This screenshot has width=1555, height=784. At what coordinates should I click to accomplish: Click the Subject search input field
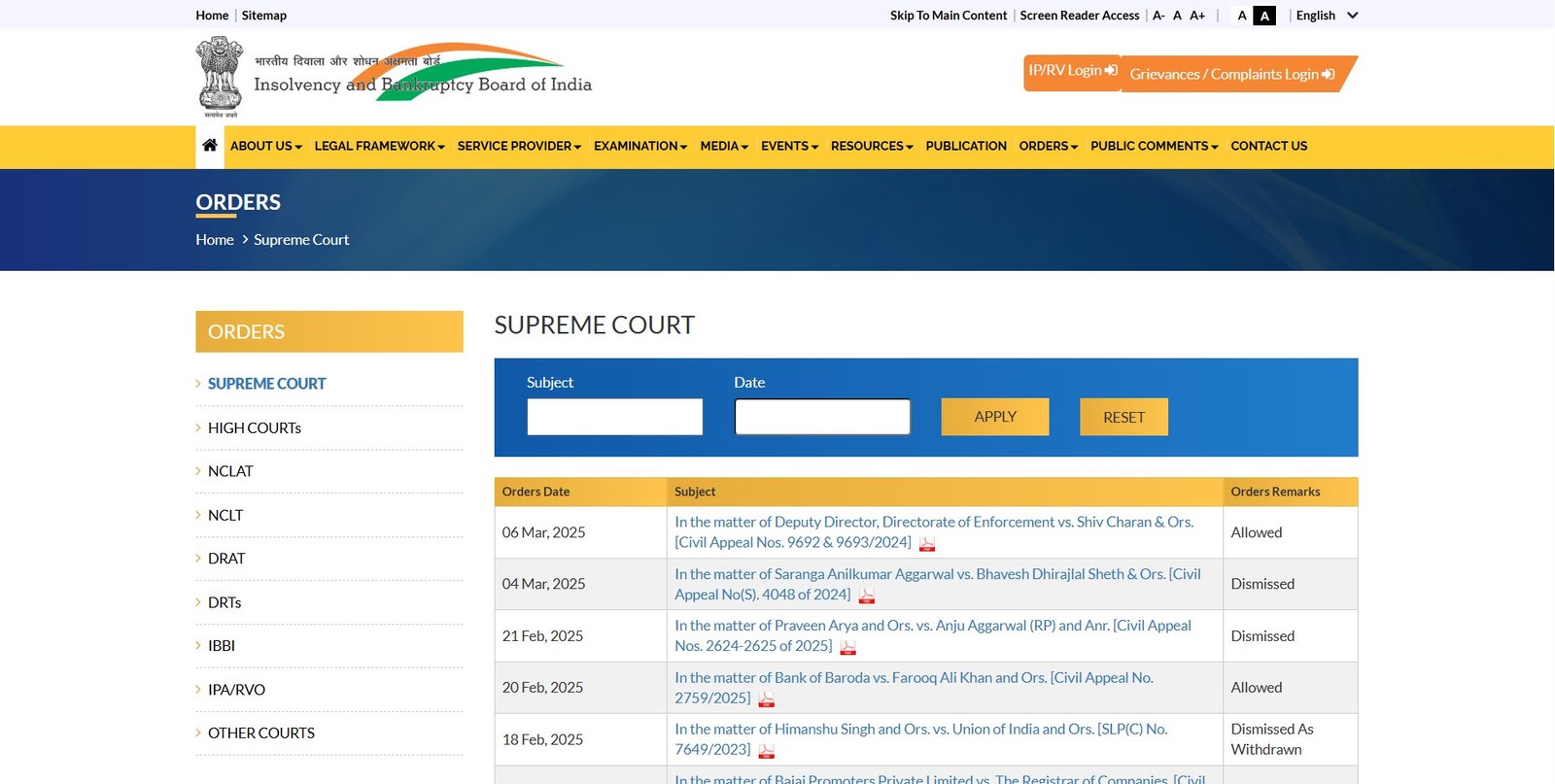[614, 417]
